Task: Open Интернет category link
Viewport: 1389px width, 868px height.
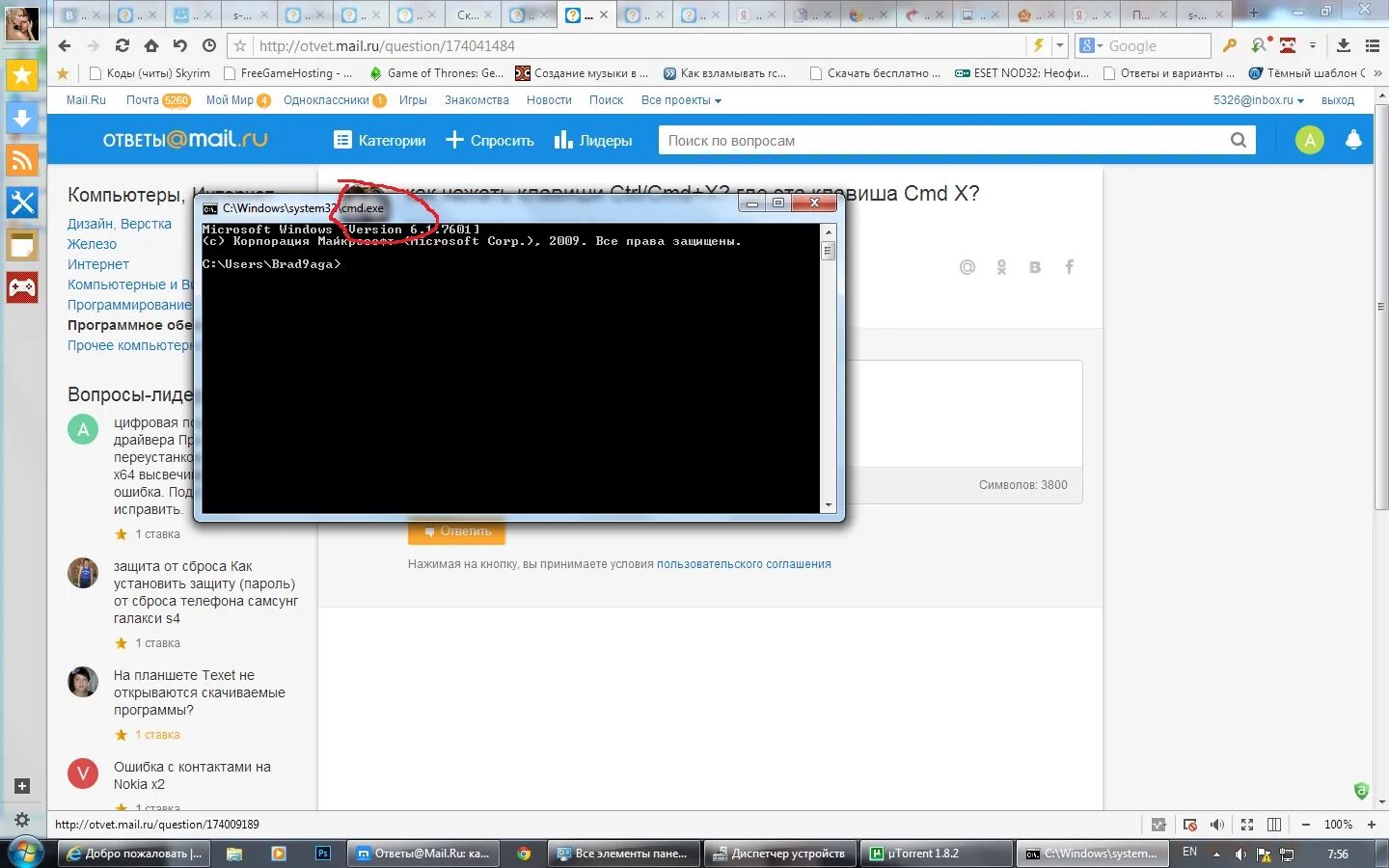Action: pos(97,264)
